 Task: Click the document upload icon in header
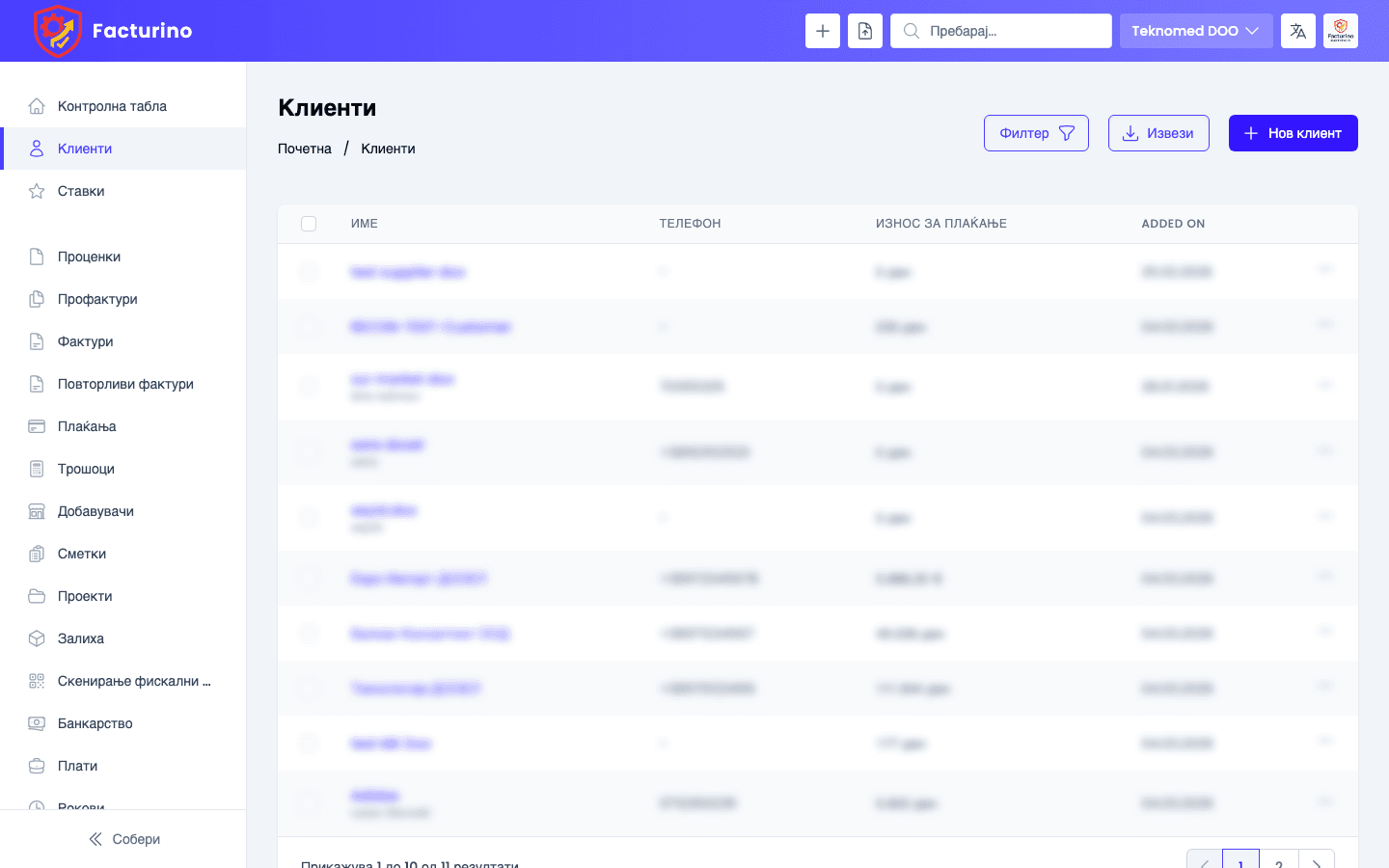[x=864, y=31]
